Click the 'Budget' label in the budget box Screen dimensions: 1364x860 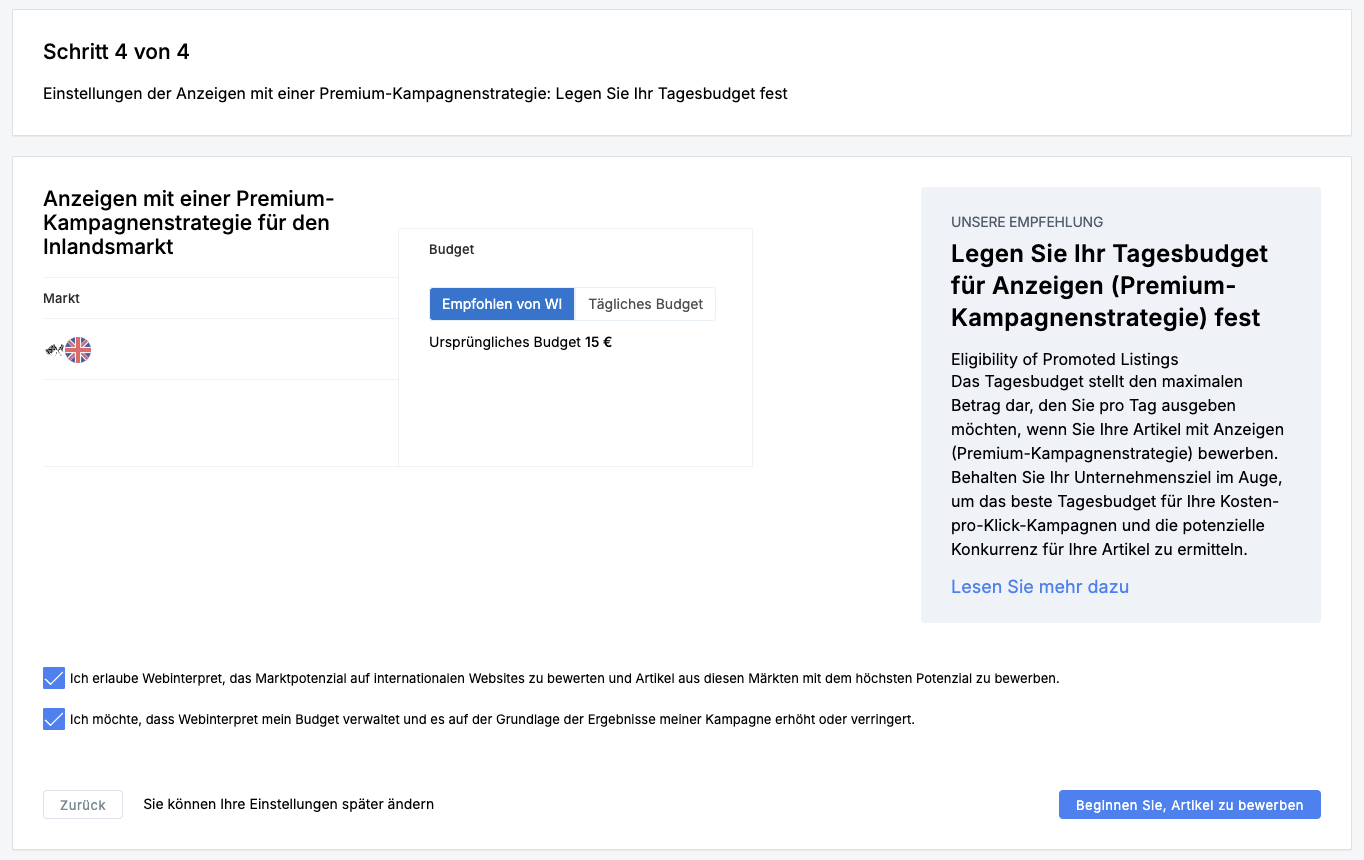(x=451, y=249)
